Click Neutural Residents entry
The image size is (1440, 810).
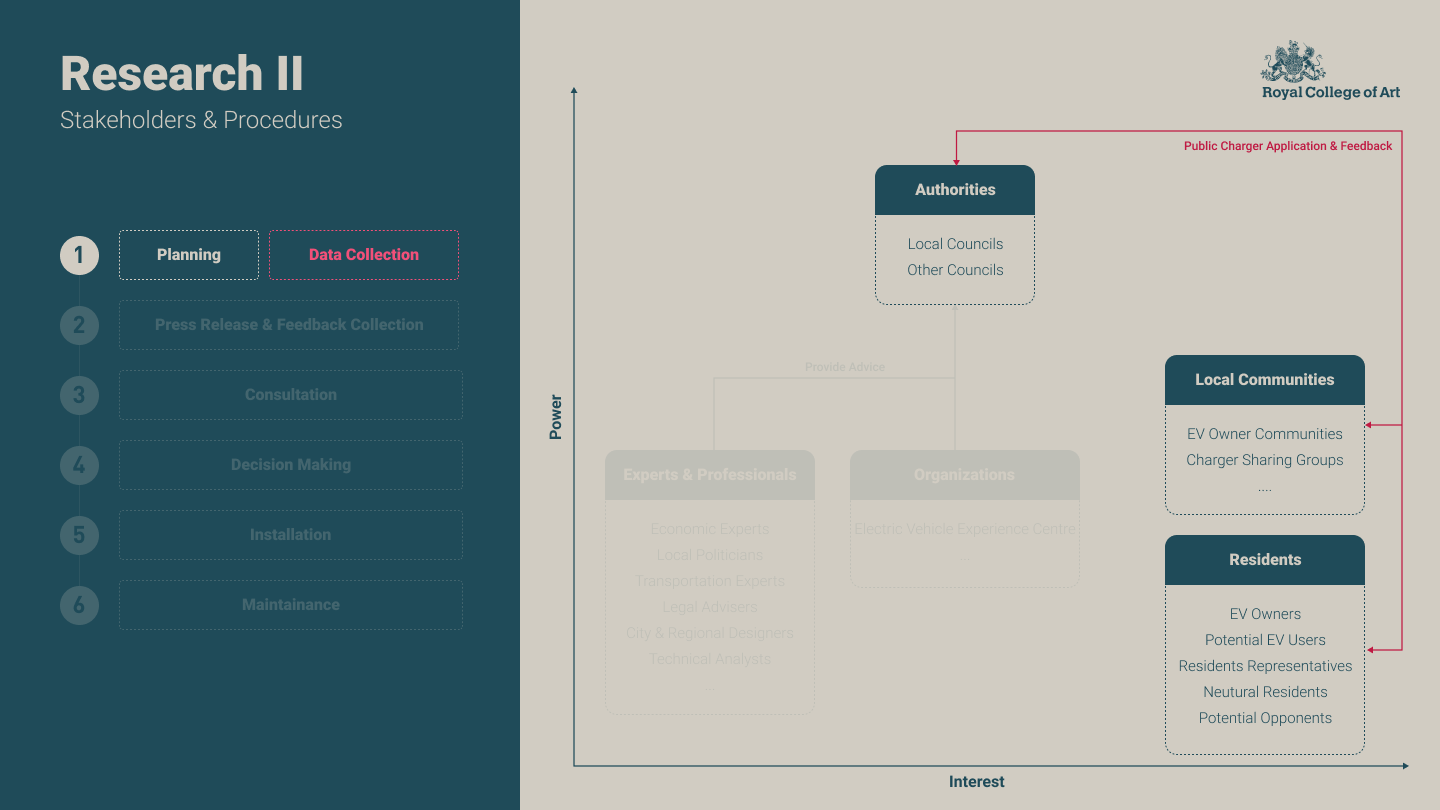click(x=1265, y=692)
